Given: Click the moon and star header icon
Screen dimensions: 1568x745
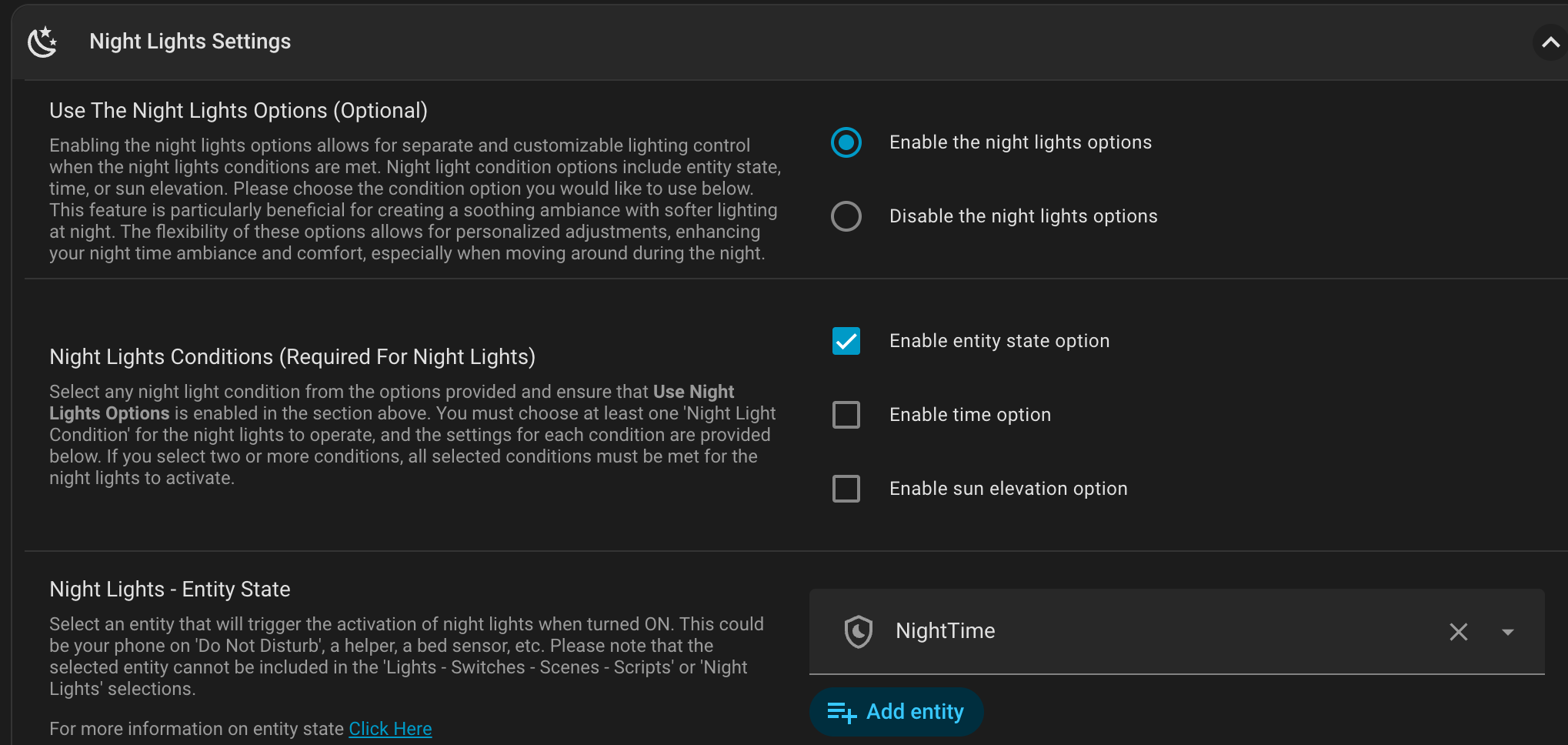Looking at the screenshot, I should click(42, 42).
